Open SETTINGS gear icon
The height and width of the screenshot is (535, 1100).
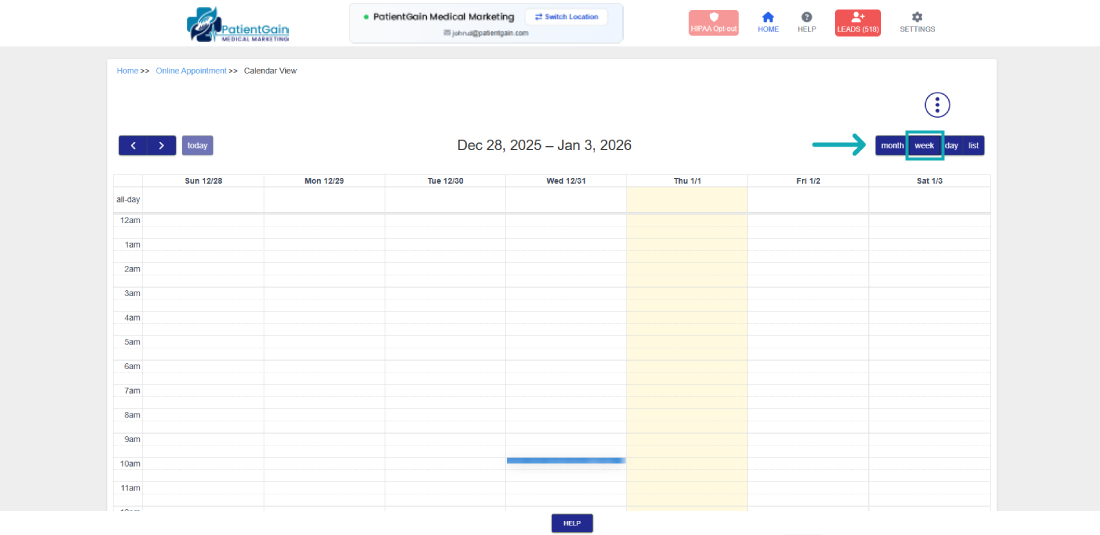pyautogui.click(x=917, y=22)
